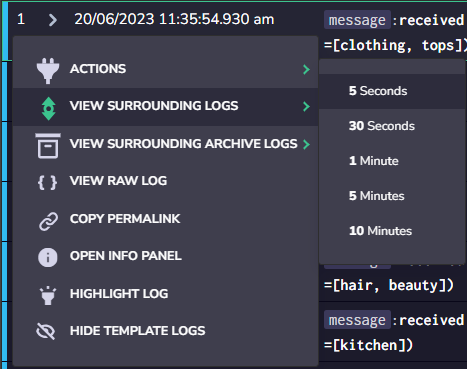Image resolution: width=467 pixels, height=369 pixels.
Task: Click the flashlight highlight icon
Action: tap(48, 295)
